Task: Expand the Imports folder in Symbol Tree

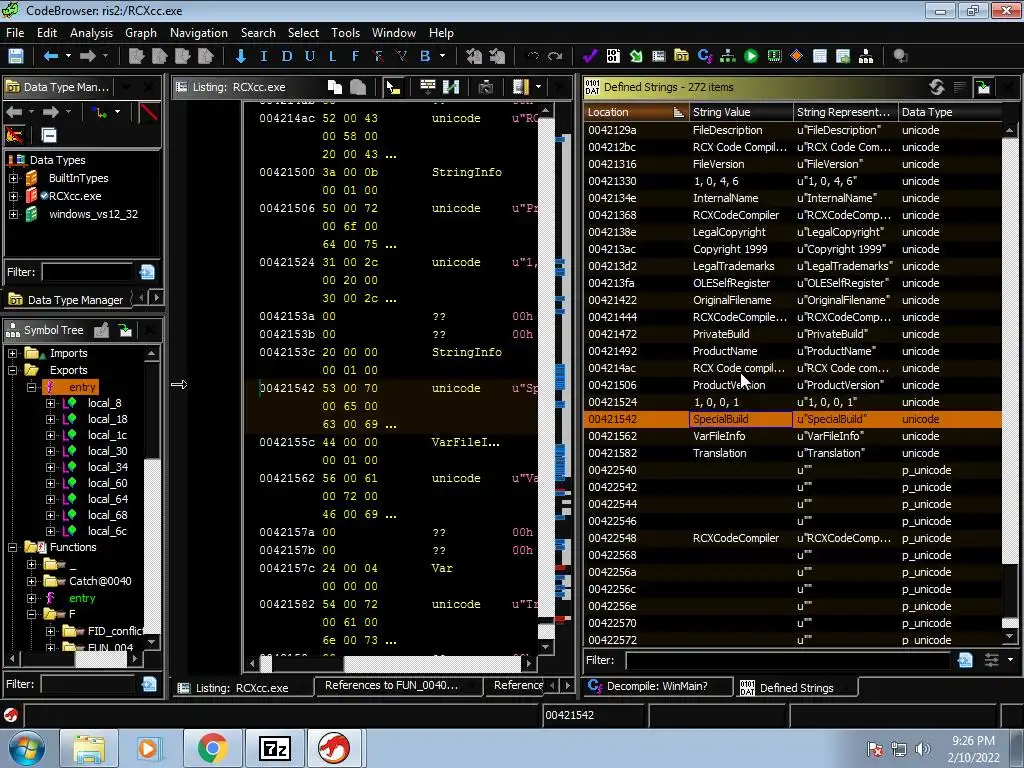Action: [12, 353]
